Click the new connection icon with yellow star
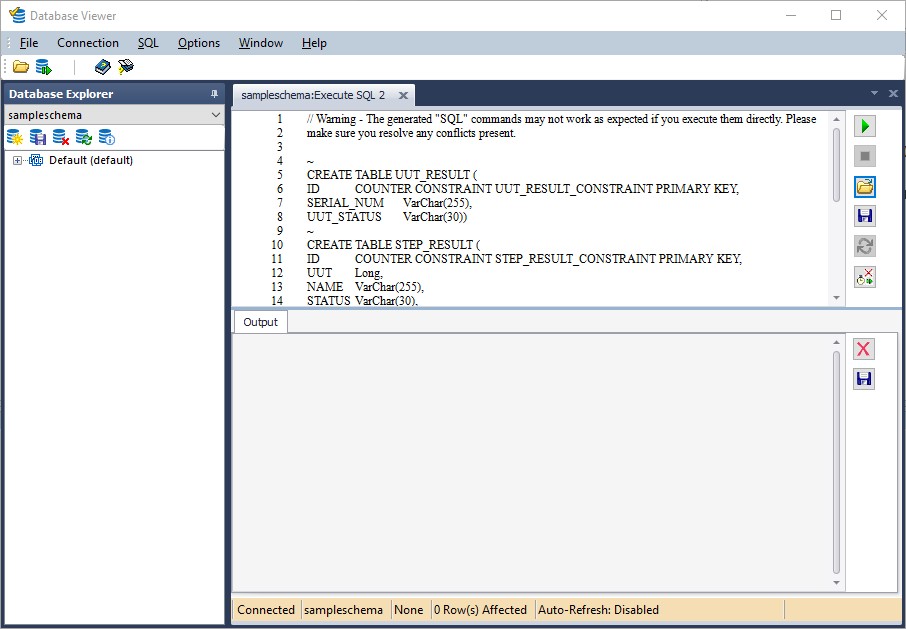This screenshot has width=906, height=629. click(15, 137)
